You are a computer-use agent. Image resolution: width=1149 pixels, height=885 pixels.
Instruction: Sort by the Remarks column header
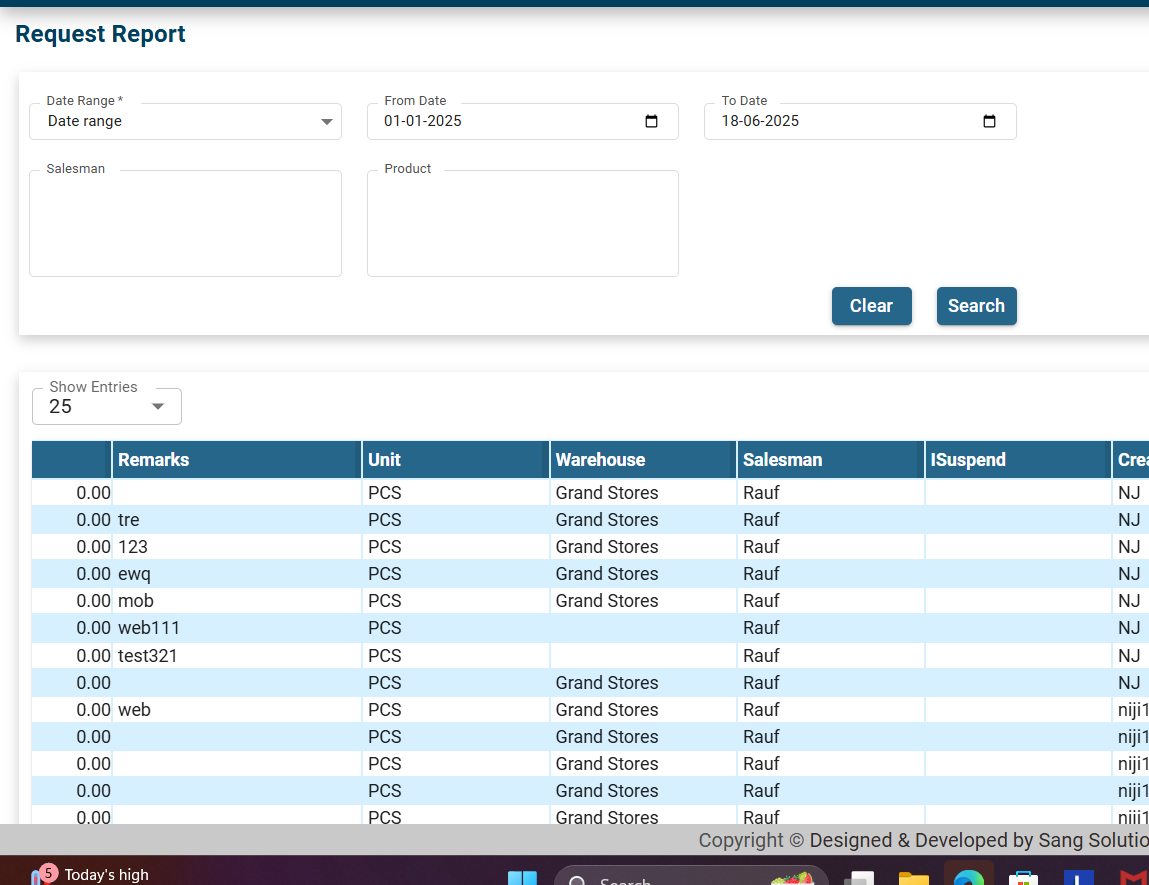154,460
